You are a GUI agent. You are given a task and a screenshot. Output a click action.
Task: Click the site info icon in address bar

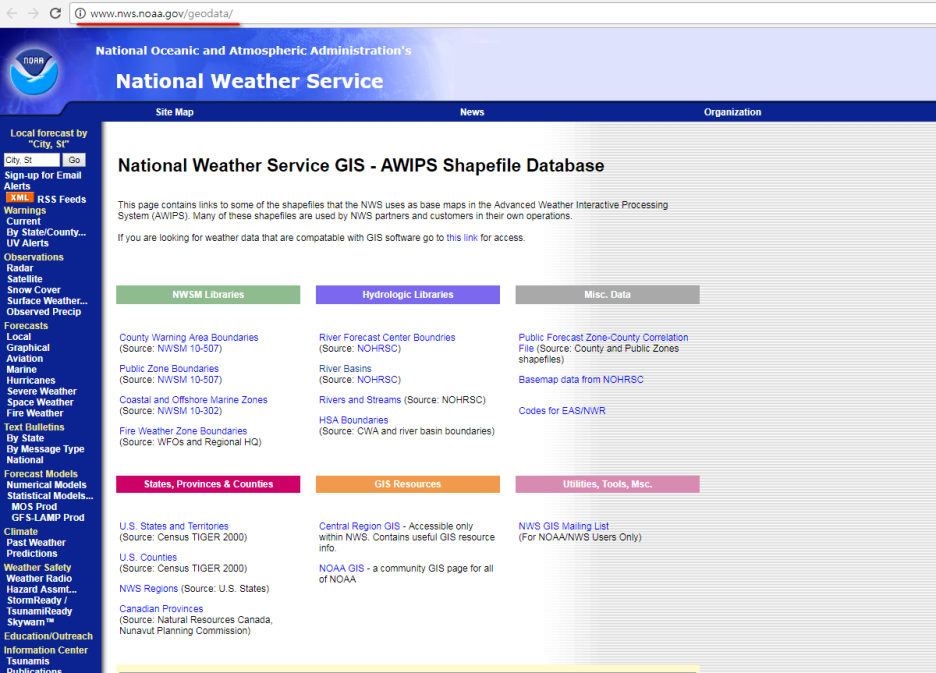tap(80, 13)
